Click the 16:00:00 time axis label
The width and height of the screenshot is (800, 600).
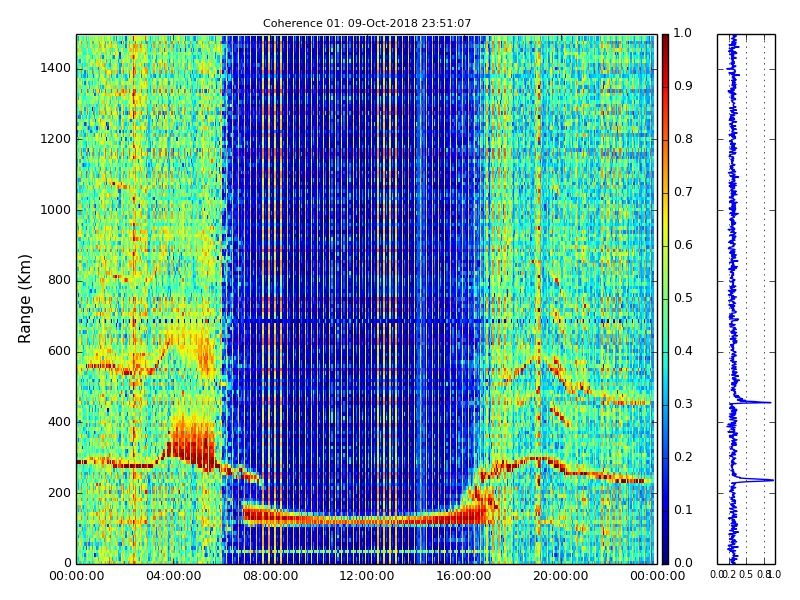464,577
